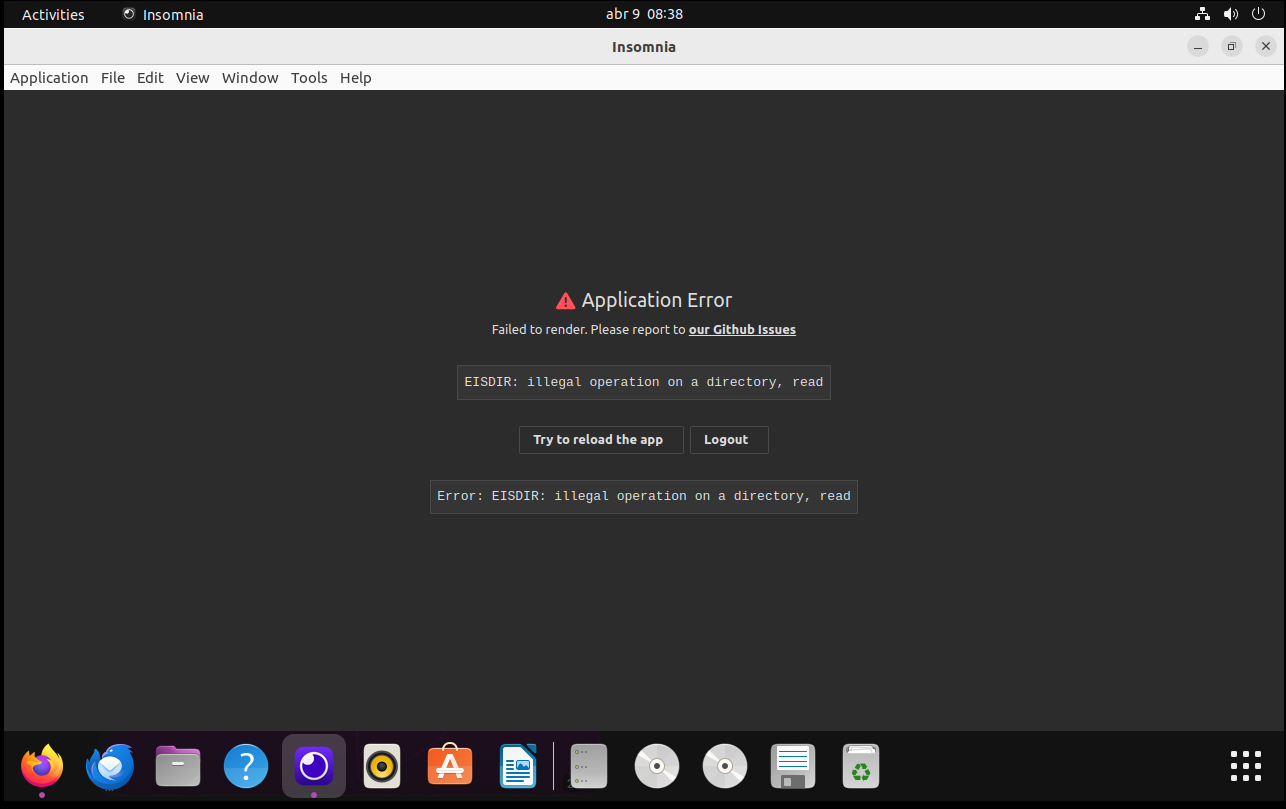Screen dimensions: 1286x809
Task: Launch Firefox from the dock
Action: (42, 767)
